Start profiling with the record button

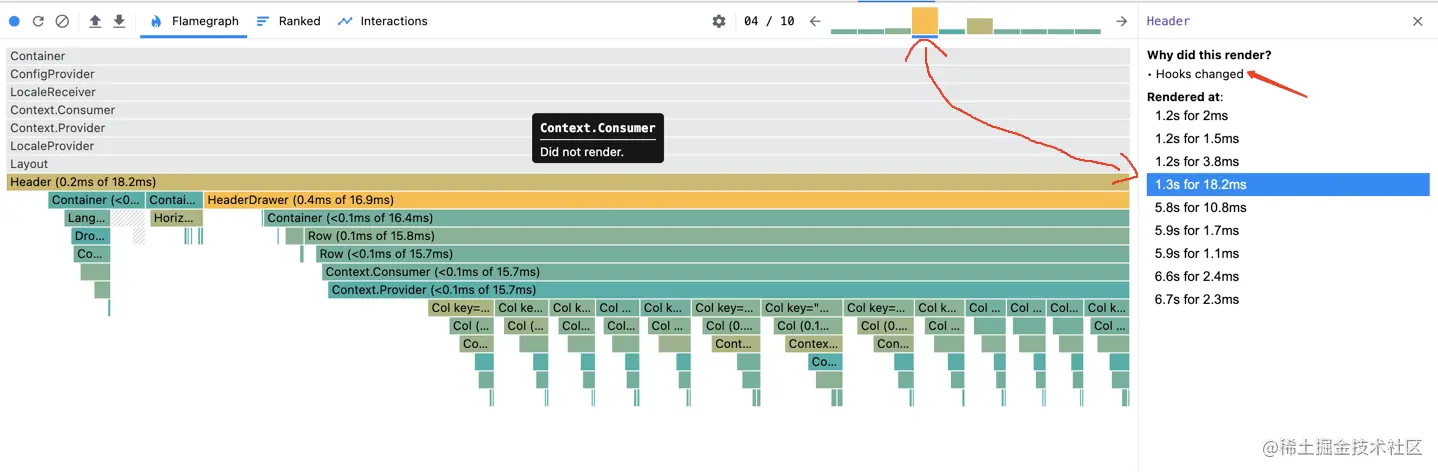pos(14,21)
